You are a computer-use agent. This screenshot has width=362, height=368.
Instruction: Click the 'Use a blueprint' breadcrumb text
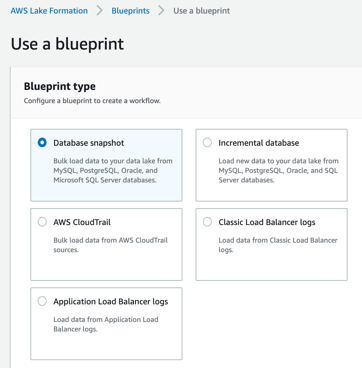pos(202,11)
